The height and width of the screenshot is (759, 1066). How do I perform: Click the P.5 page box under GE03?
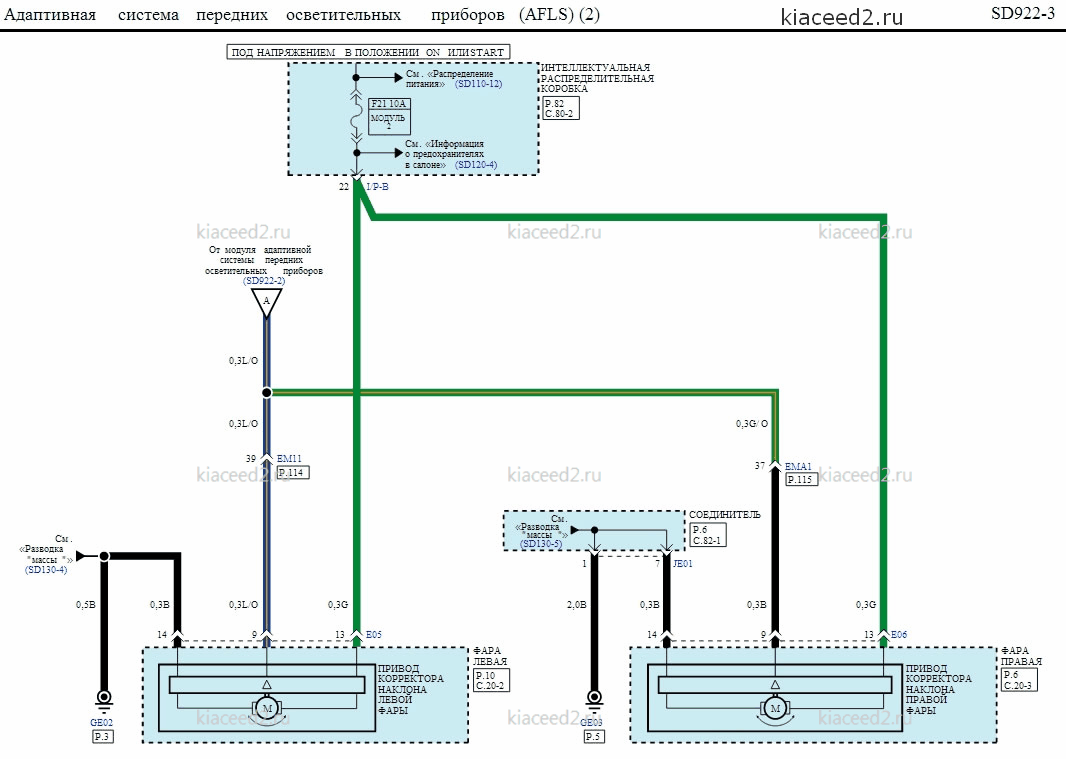(x=594, y=737)
